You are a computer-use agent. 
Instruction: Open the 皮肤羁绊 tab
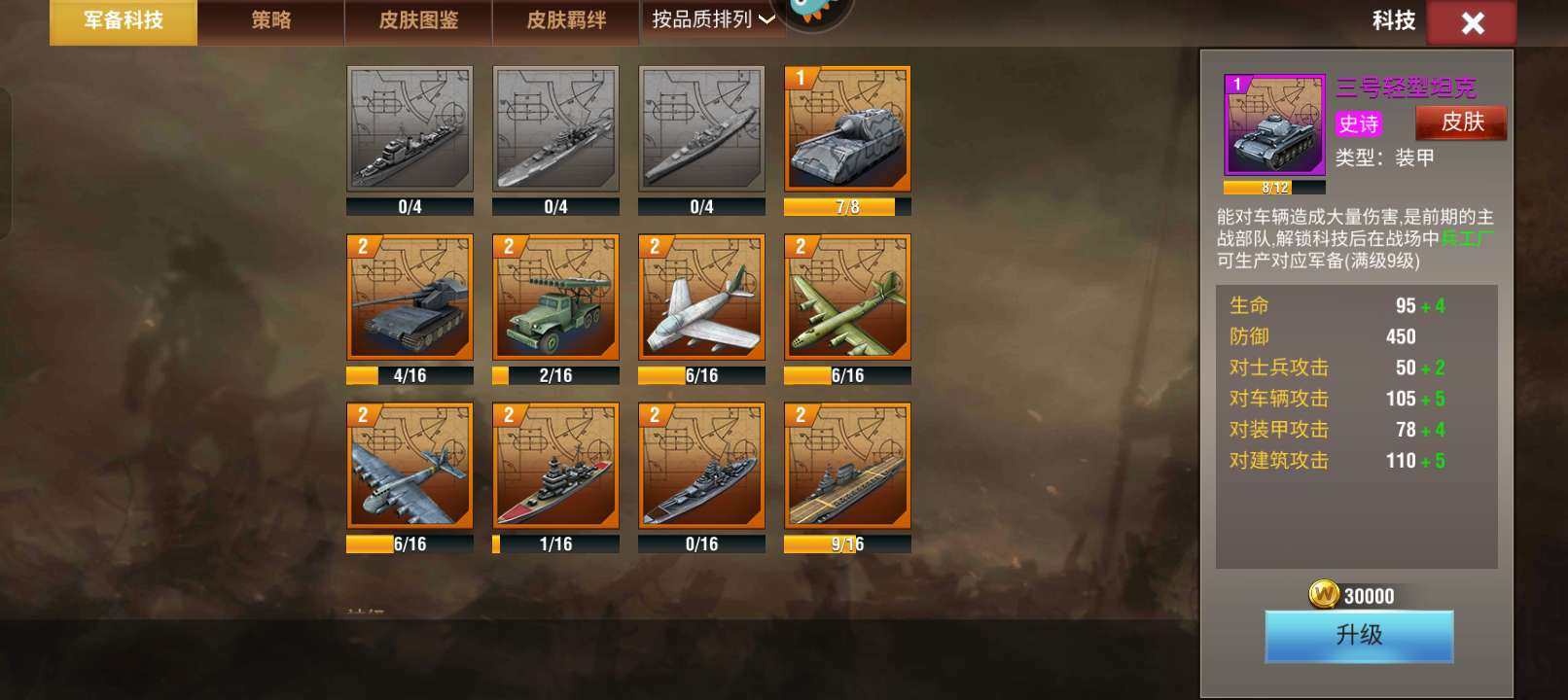pyautogui.click(x=566, y=21)
